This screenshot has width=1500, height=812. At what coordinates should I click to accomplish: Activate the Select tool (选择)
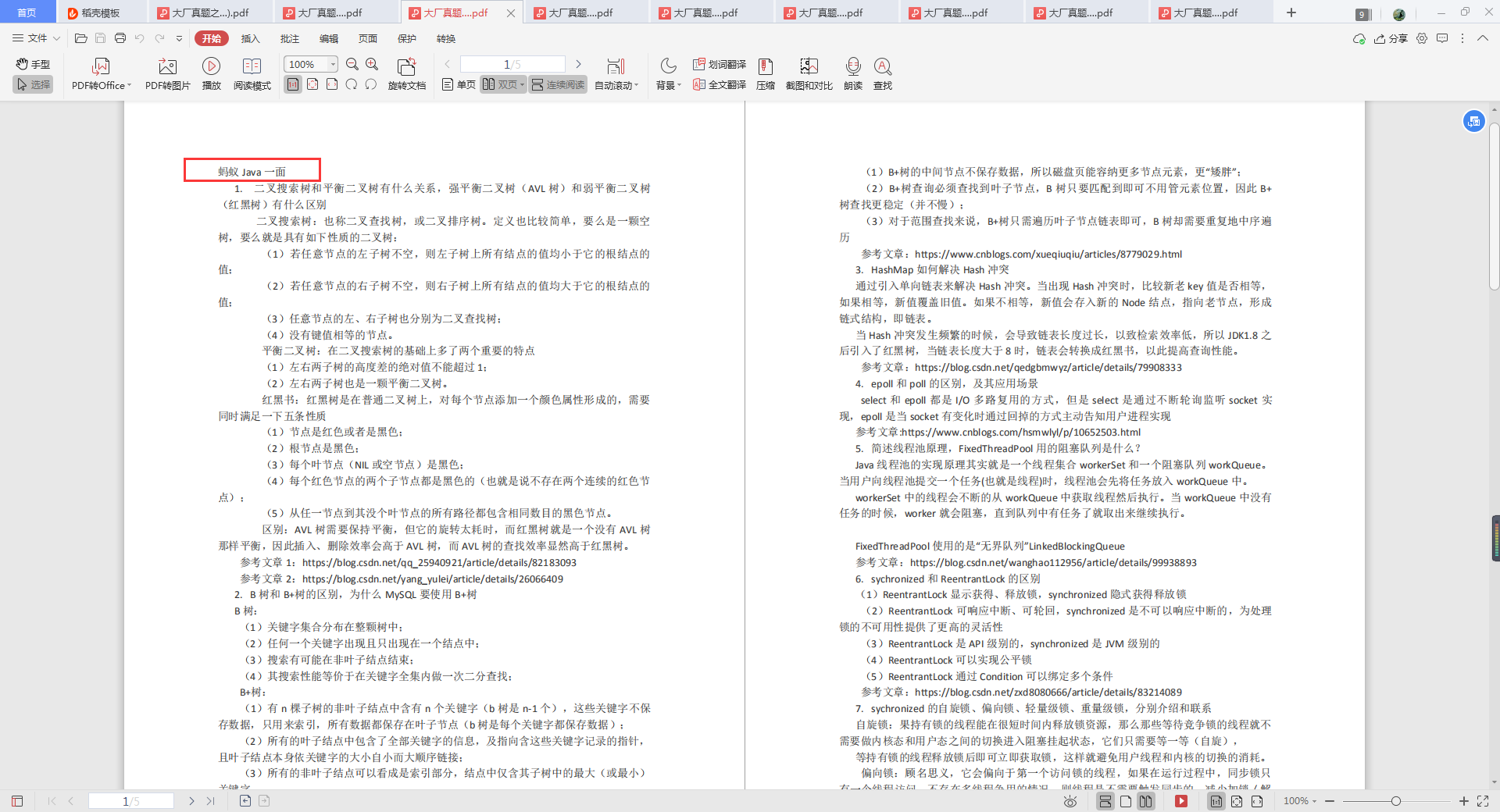tap(33, 84)
